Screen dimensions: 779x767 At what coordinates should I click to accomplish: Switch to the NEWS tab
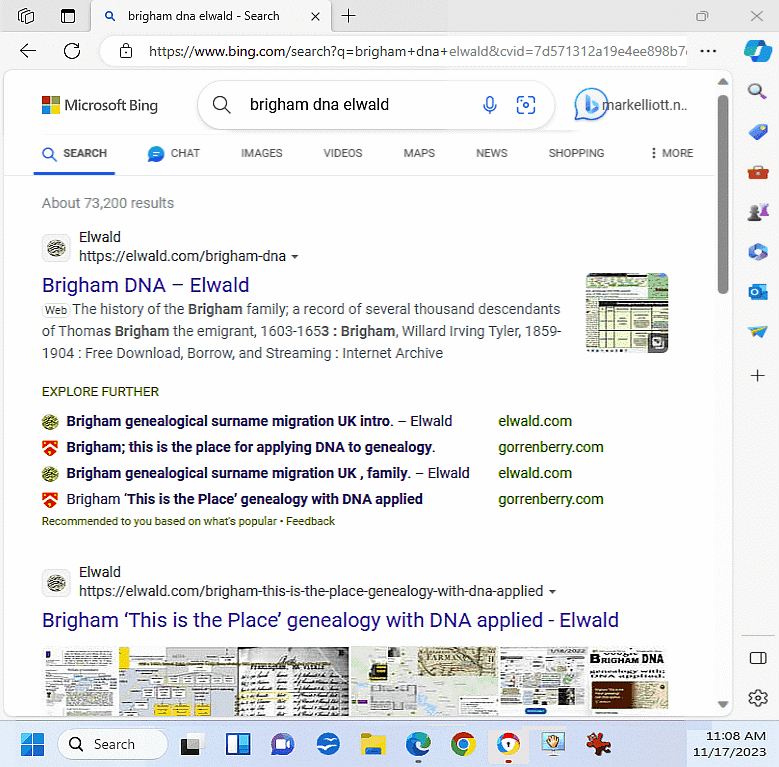click(x=491, y=153)
